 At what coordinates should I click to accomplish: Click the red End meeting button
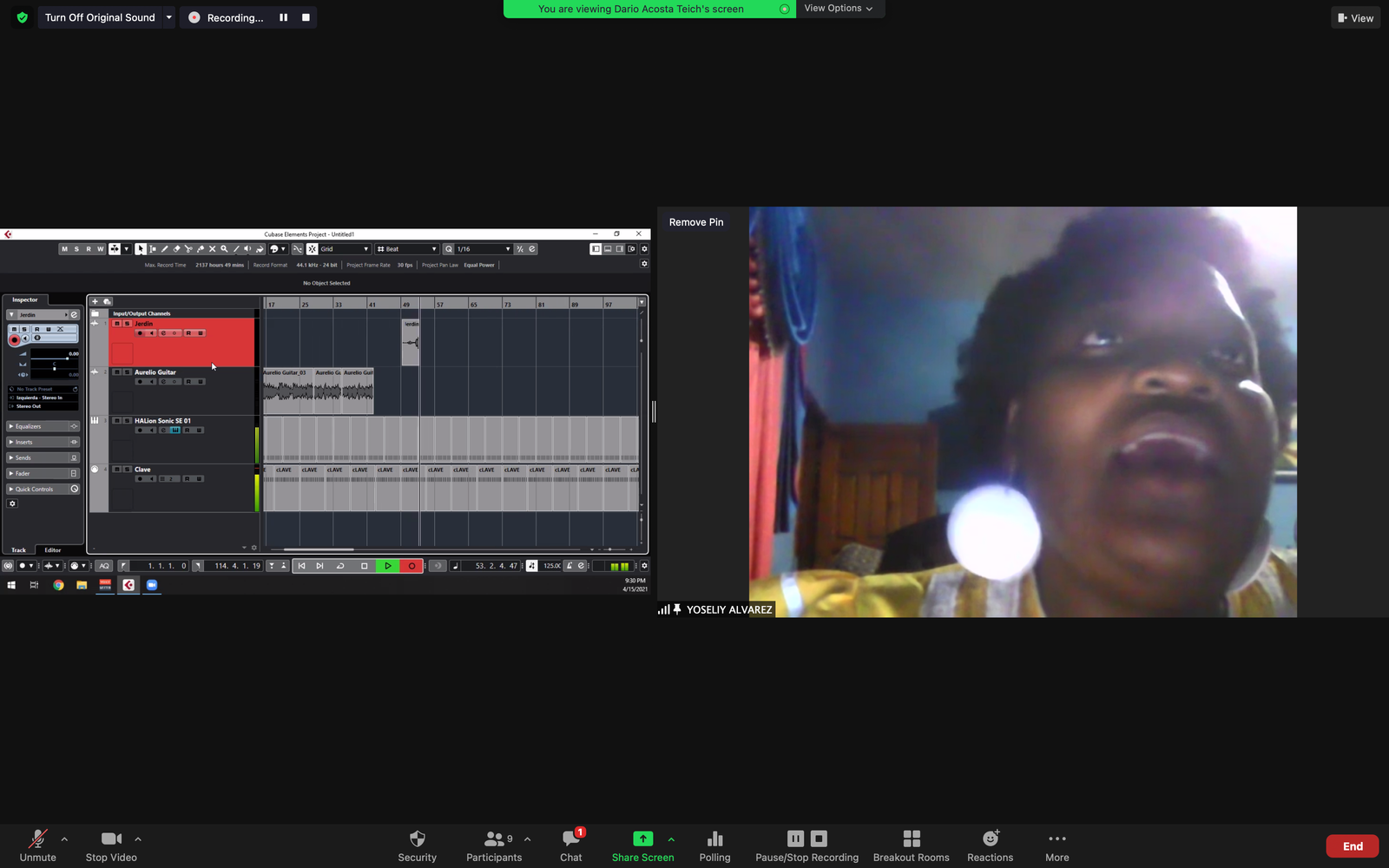1352,846
